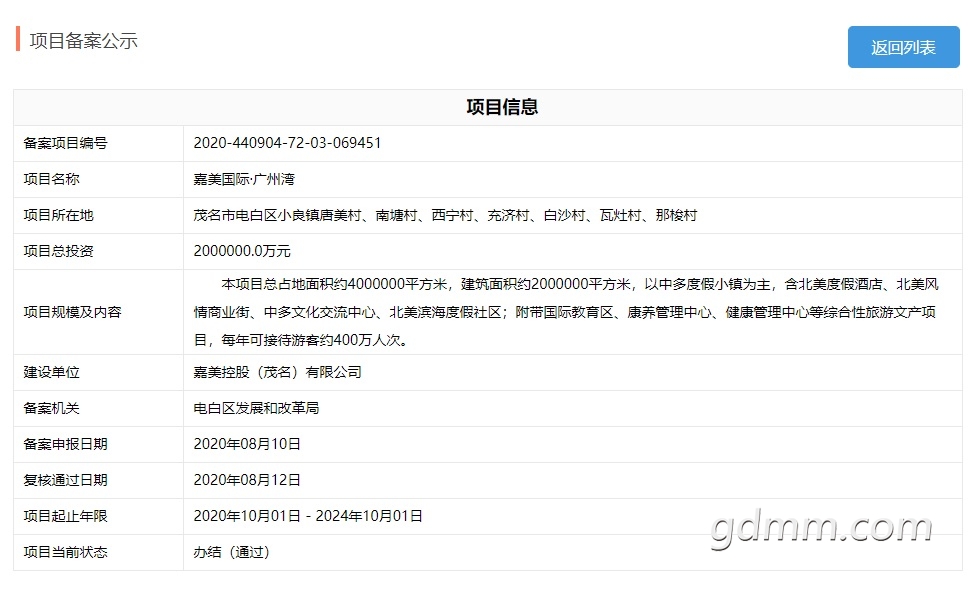
Task: Click the 项目总投资 label
Action: click(x=58, y=251)
